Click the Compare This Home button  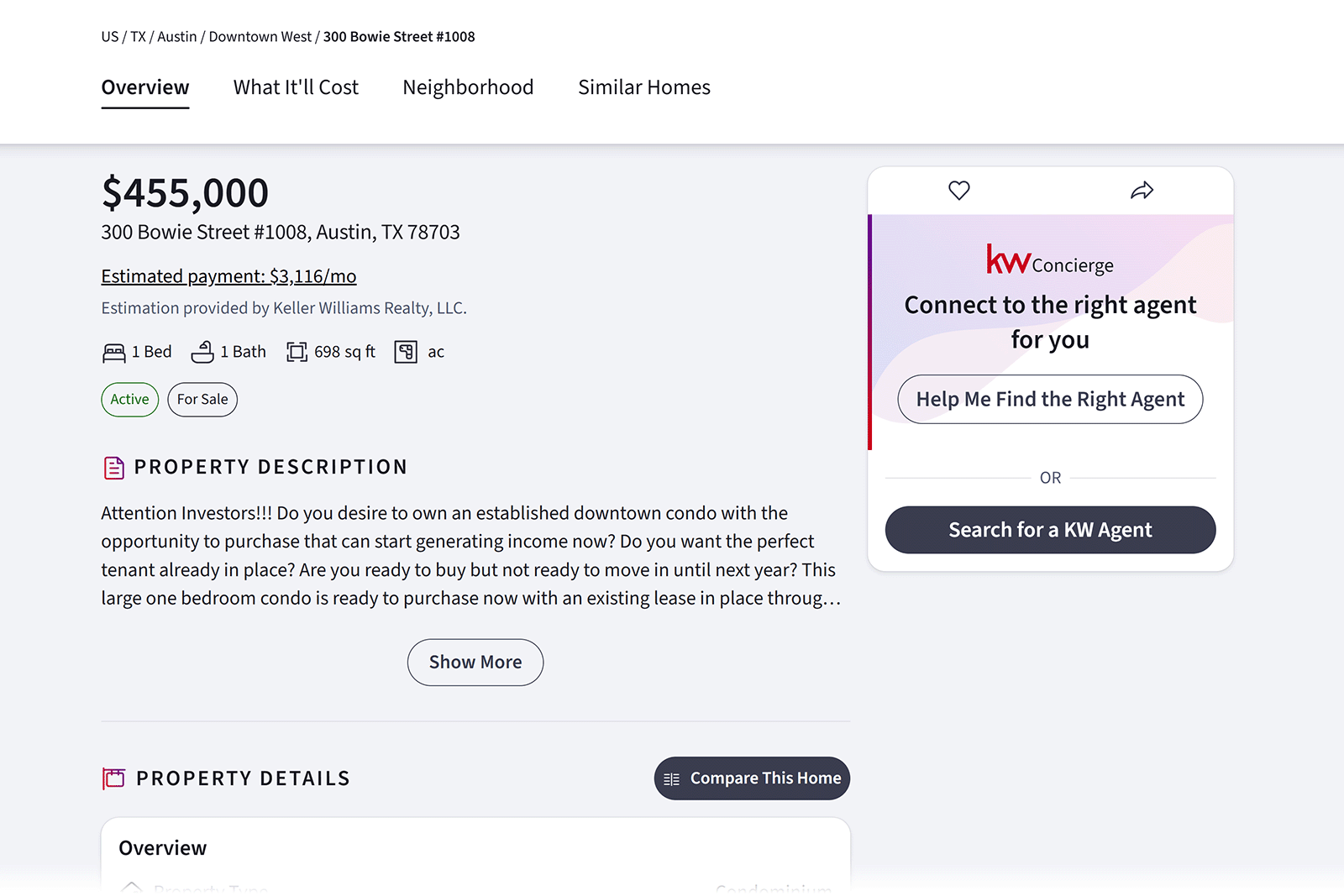[x=752, y=778]
